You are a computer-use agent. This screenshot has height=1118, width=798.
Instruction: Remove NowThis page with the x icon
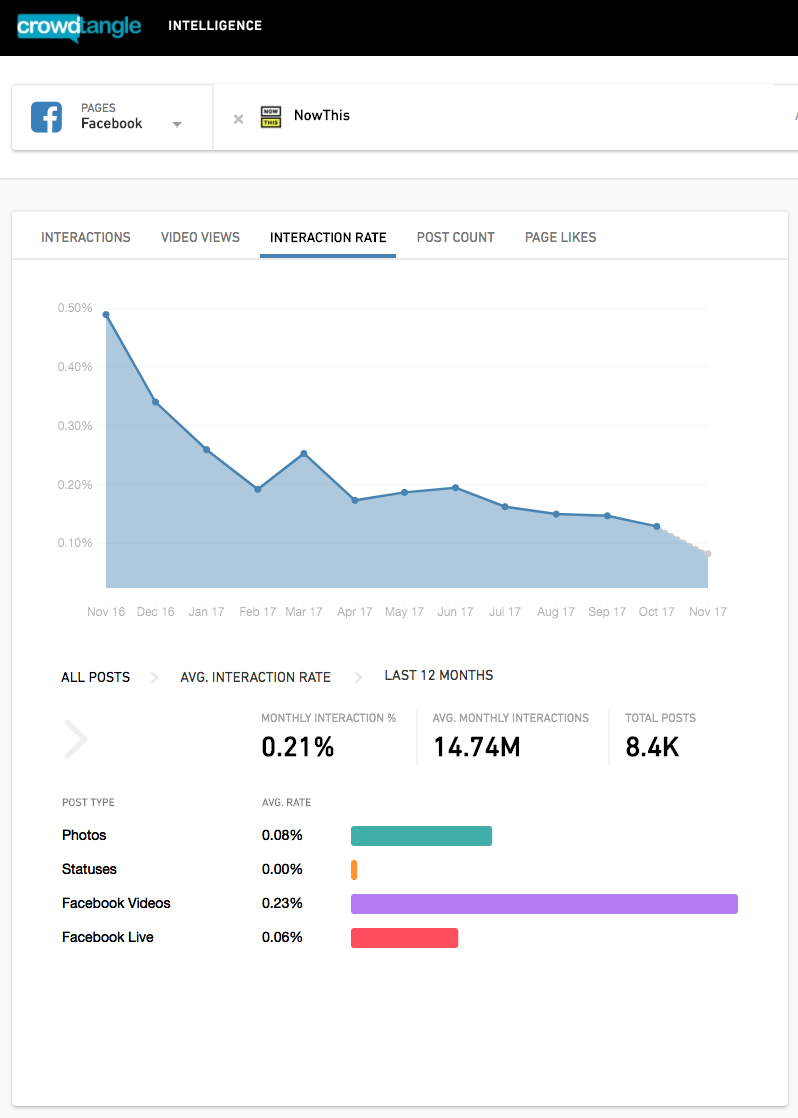click(x=238, y=119)
